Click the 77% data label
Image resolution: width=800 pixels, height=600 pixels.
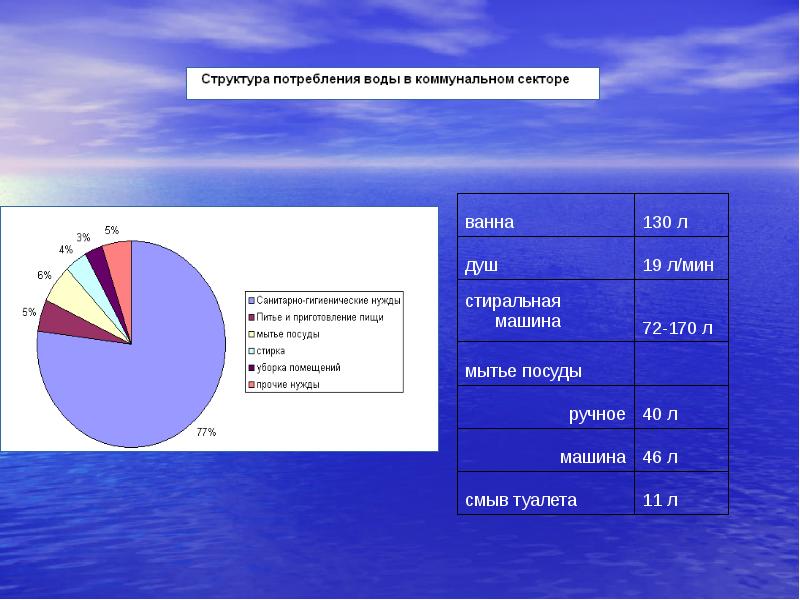click(205, 432)
